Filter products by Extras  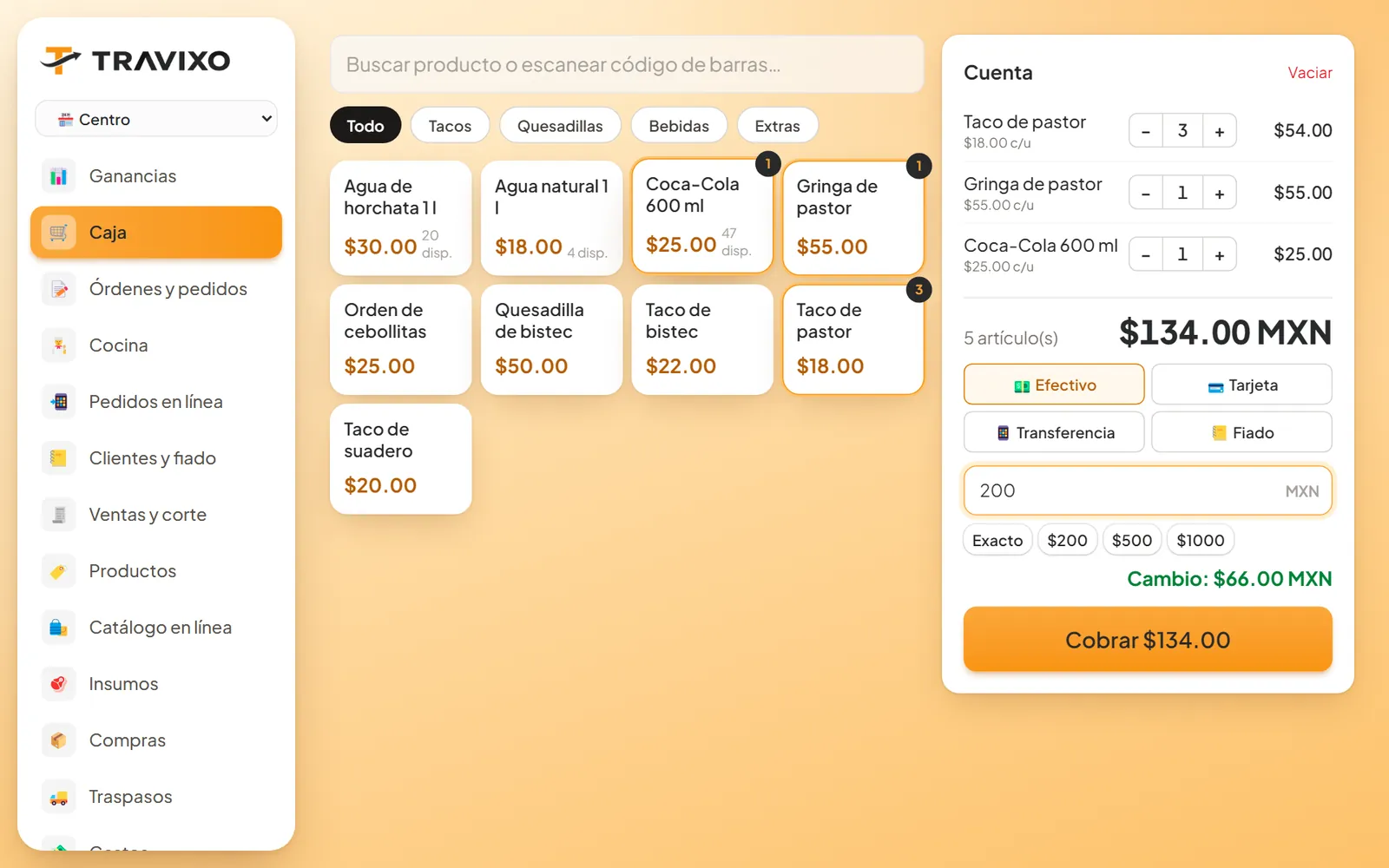[777, 126]
